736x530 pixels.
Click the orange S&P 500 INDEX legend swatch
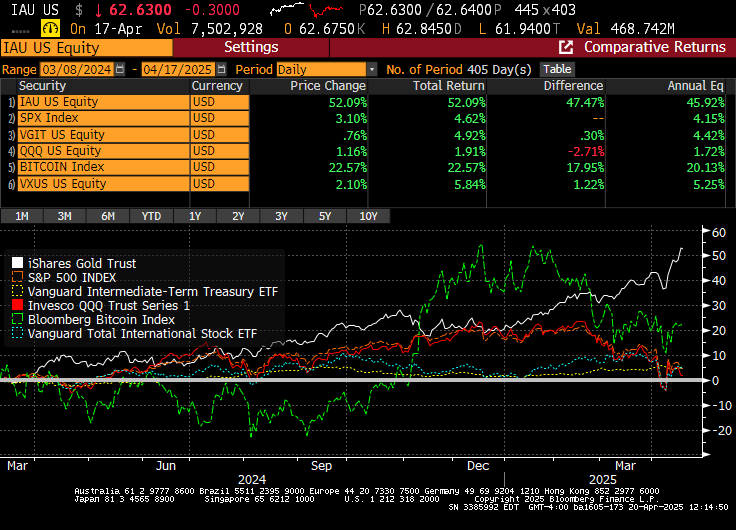pyautogui.click(x=17, y=277)
